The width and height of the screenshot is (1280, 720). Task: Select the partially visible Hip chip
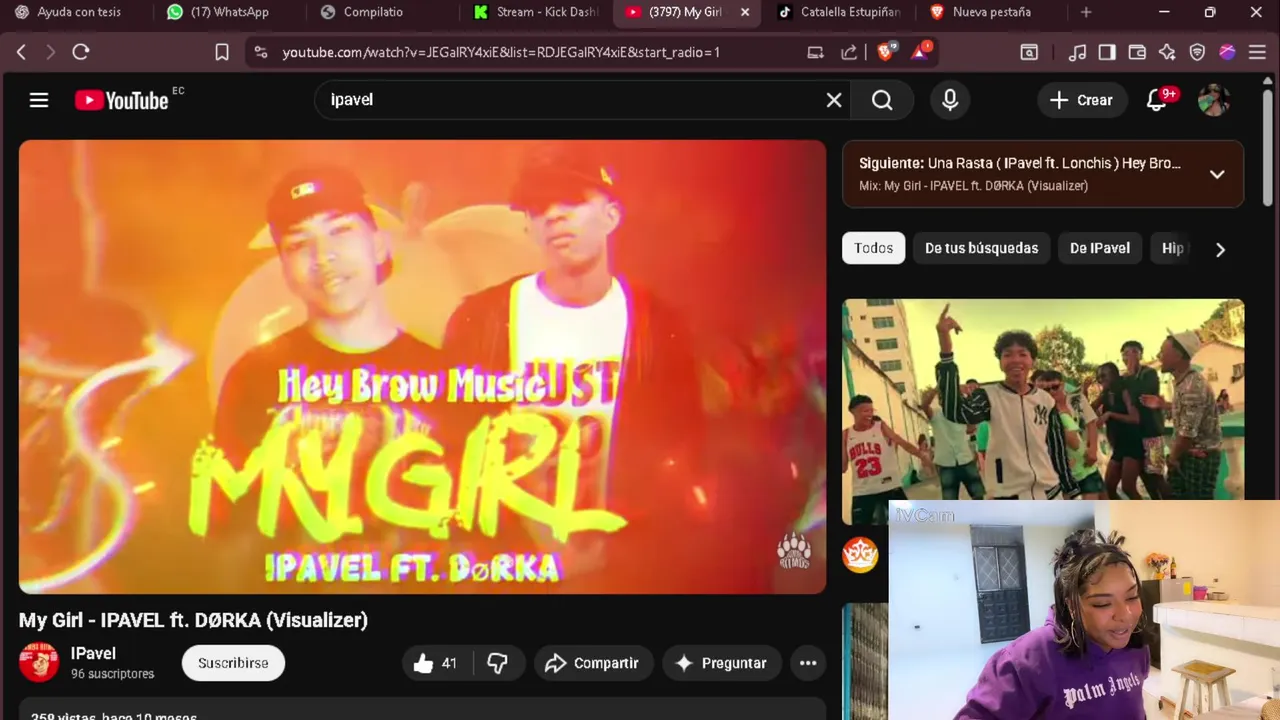(1173, 248)
